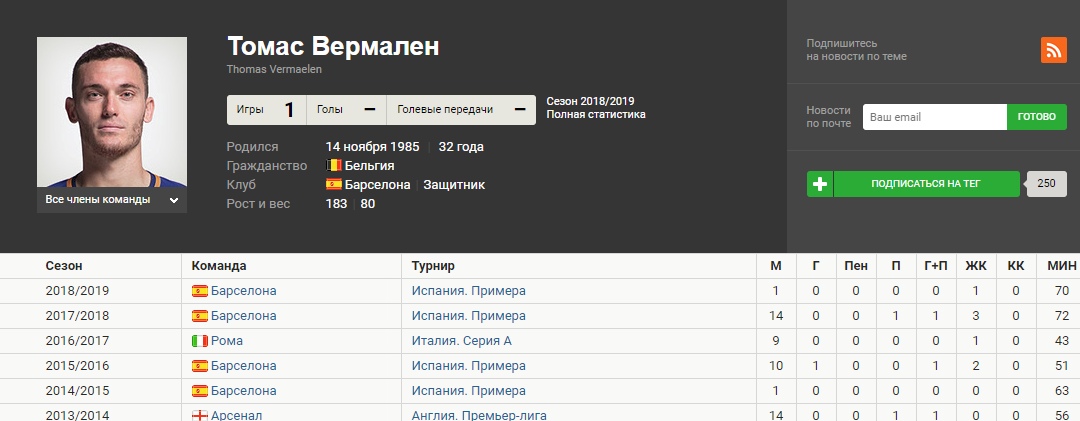The width and height of the screenshot is (1080, 421).
Task: Click the Ваш email input field
Action: (934, 117)
